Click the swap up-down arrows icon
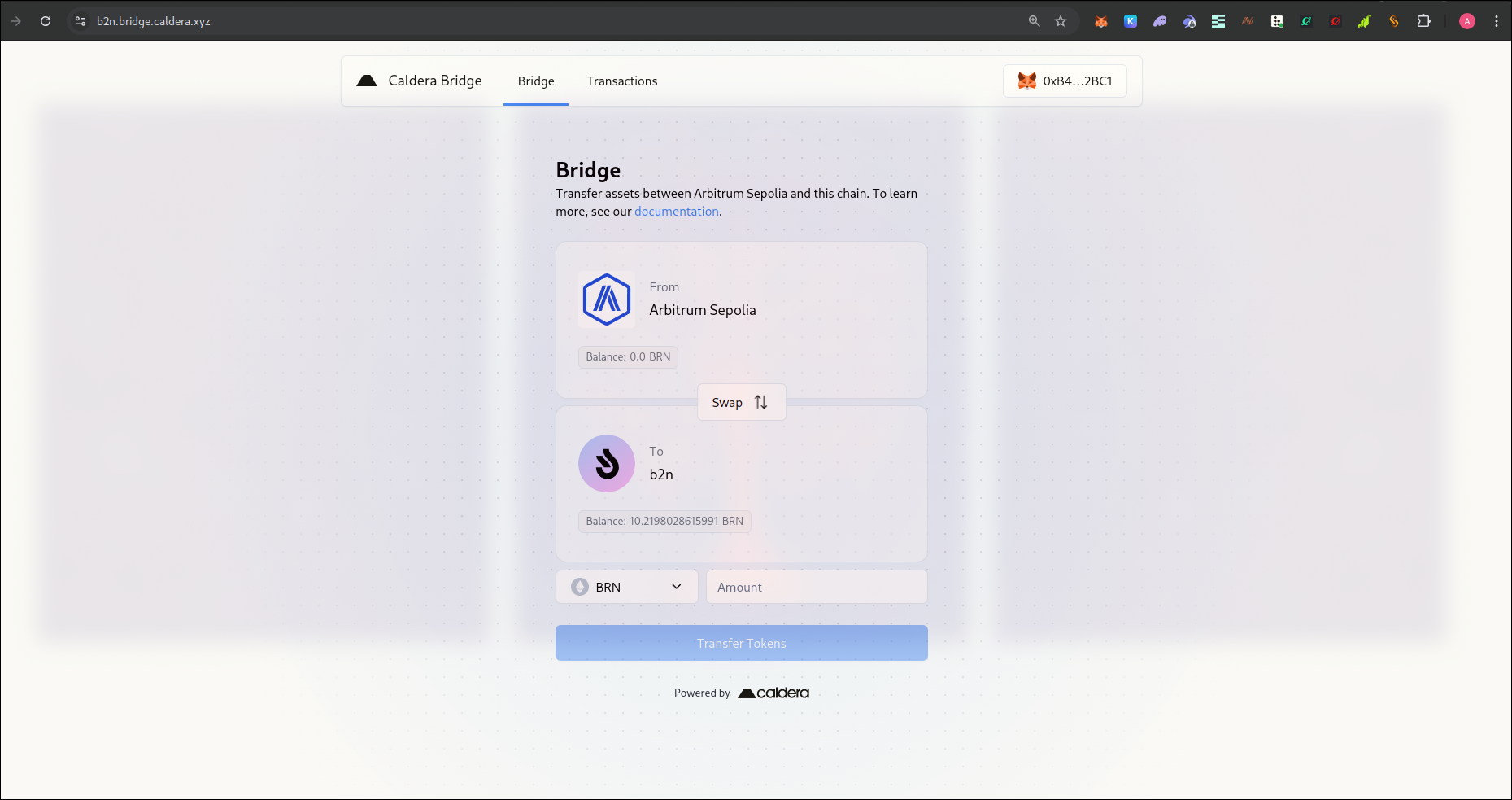 760,402
